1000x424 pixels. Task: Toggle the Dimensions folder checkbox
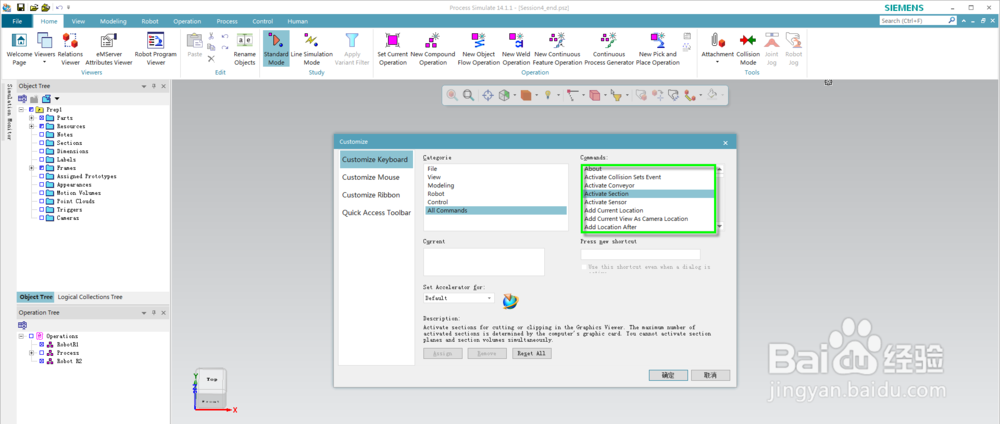tap(42, 151)
